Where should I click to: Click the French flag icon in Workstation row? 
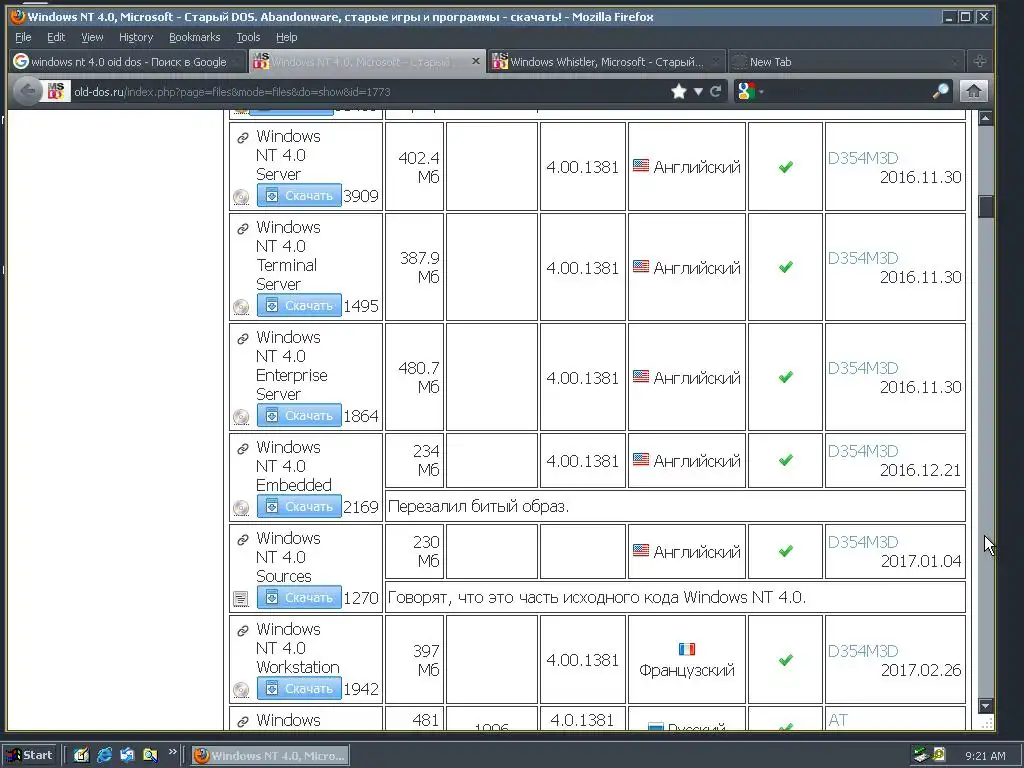click(x=687, y=649)
